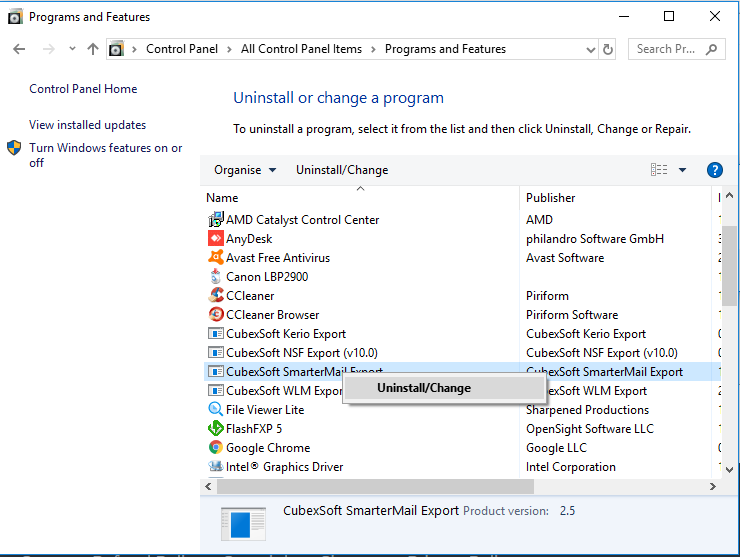Refresh the Programs and Features list

point(608,49)
